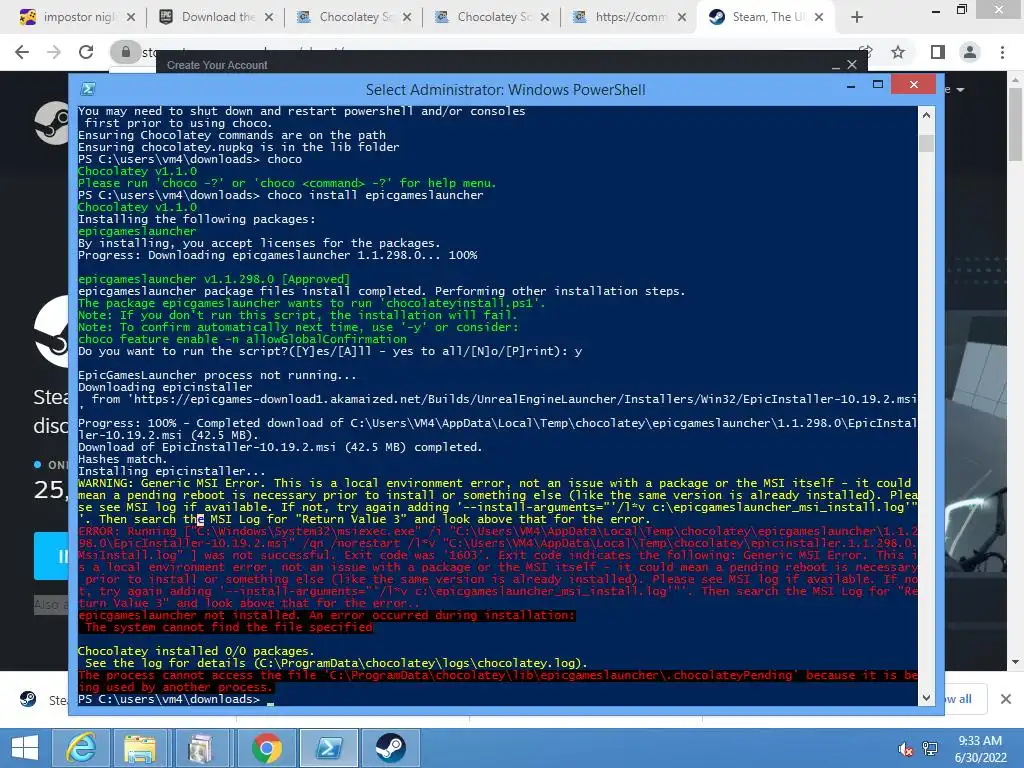Click Chrome page scrollbar down arrow

coord(1015,662)
